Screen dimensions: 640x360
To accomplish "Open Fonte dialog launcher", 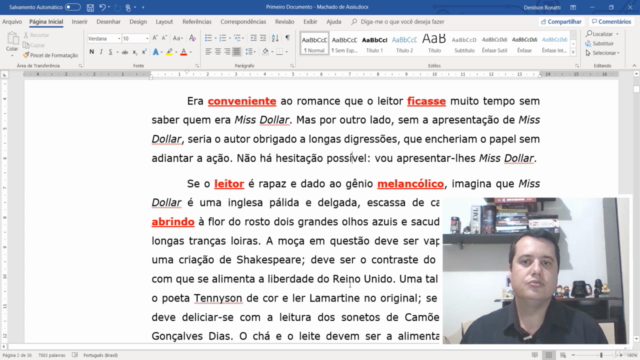I will coord(197,66).
